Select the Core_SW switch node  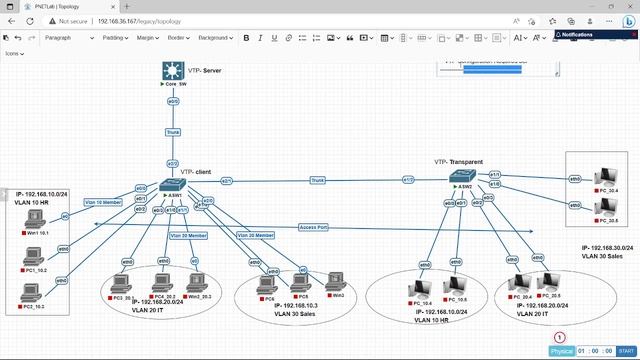(173, 71)
